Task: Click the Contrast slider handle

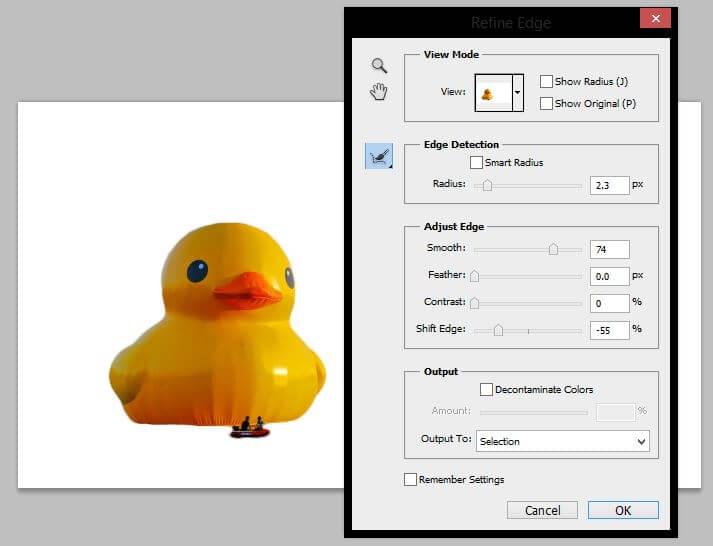Action: pyautogui.click(x=474, y=302)
